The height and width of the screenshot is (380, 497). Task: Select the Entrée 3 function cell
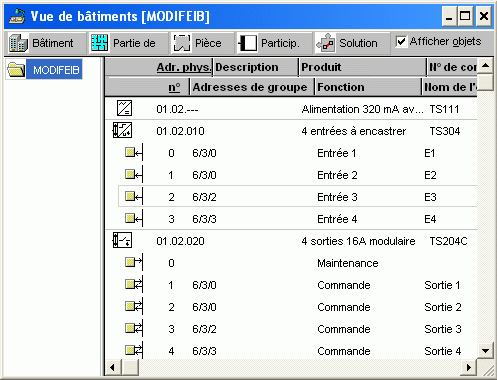click(x=337, y=197)
